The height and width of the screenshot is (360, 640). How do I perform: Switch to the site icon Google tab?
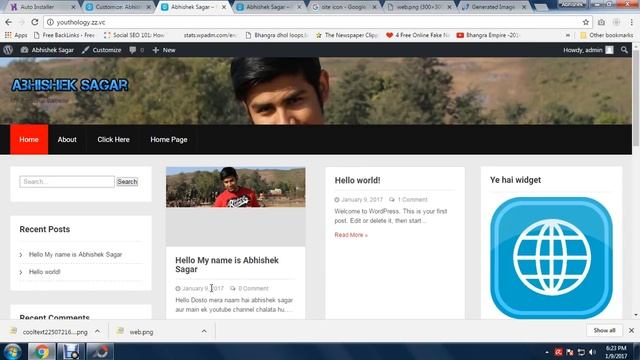click(x=344, y=7)
